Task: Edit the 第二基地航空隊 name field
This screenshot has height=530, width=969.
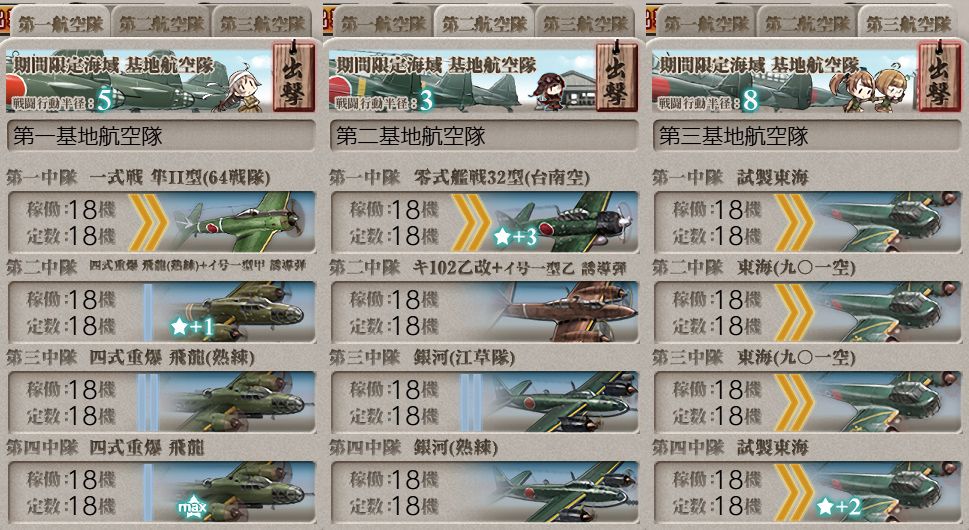Action: [x=484, y=136]
